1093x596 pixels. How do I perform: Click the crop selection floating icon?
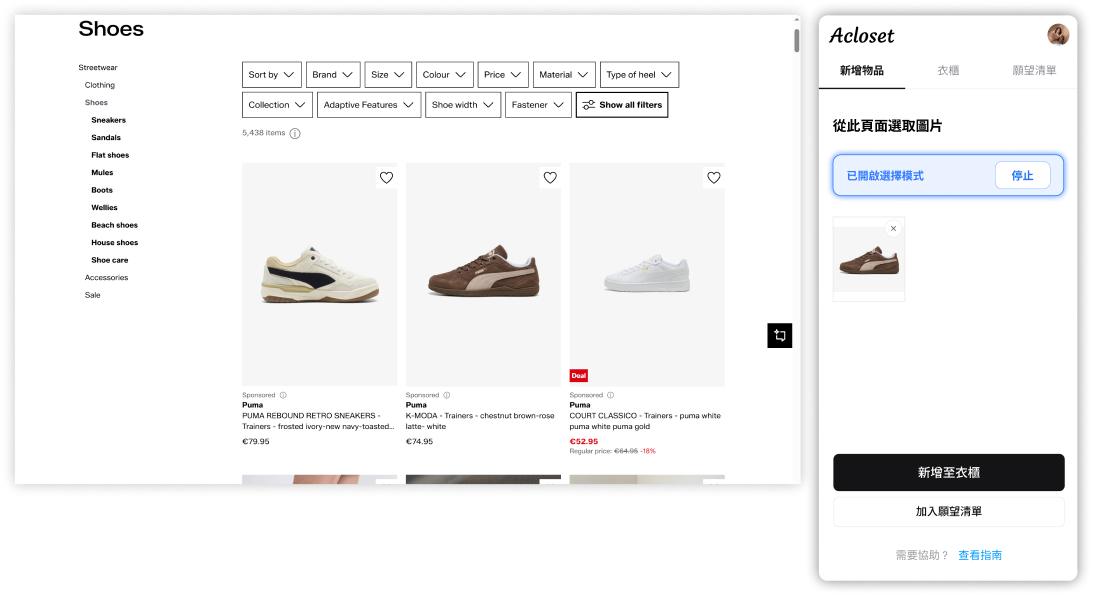click(779, 335)
